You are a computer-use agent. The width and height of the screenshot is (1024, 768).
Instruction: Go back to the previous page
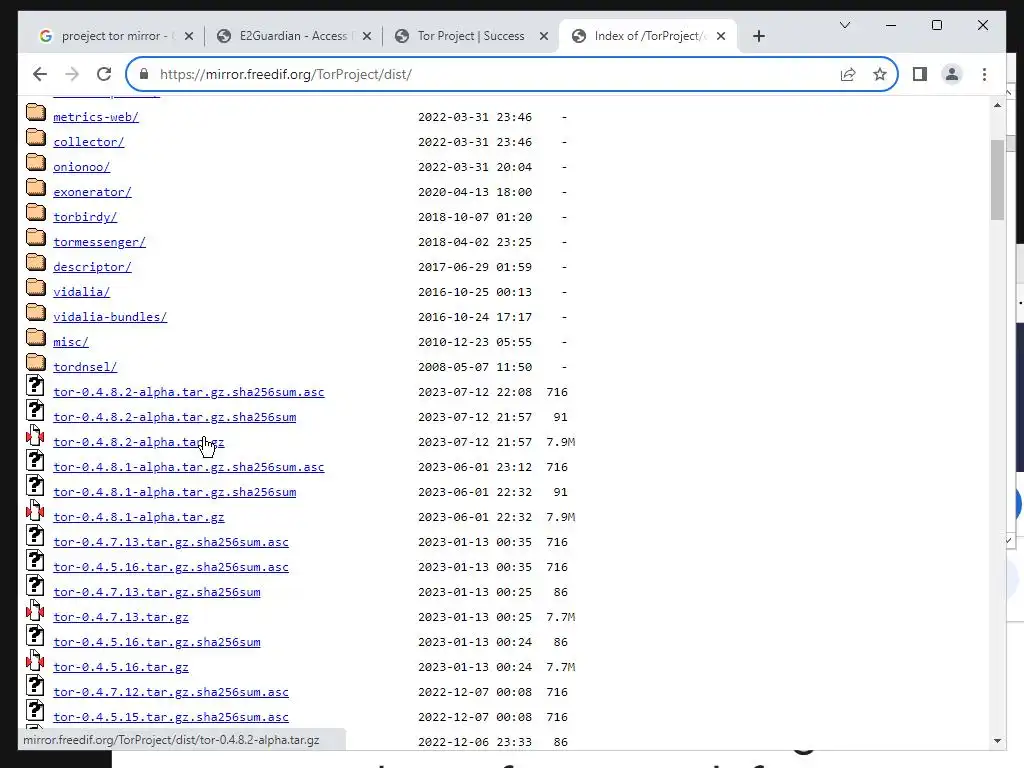(40, 74)
